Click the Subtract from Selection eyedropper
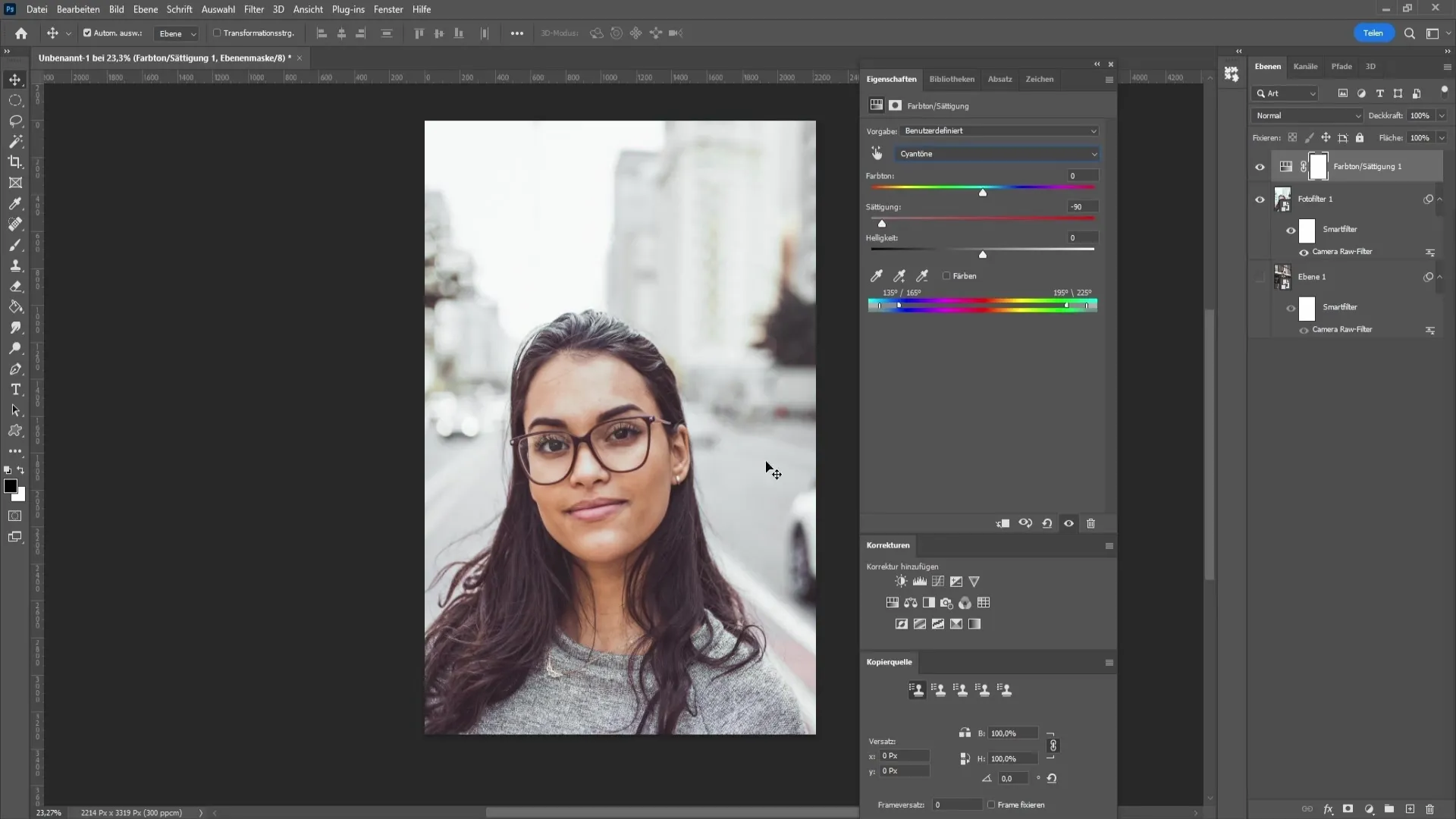 tap(922, 275)
